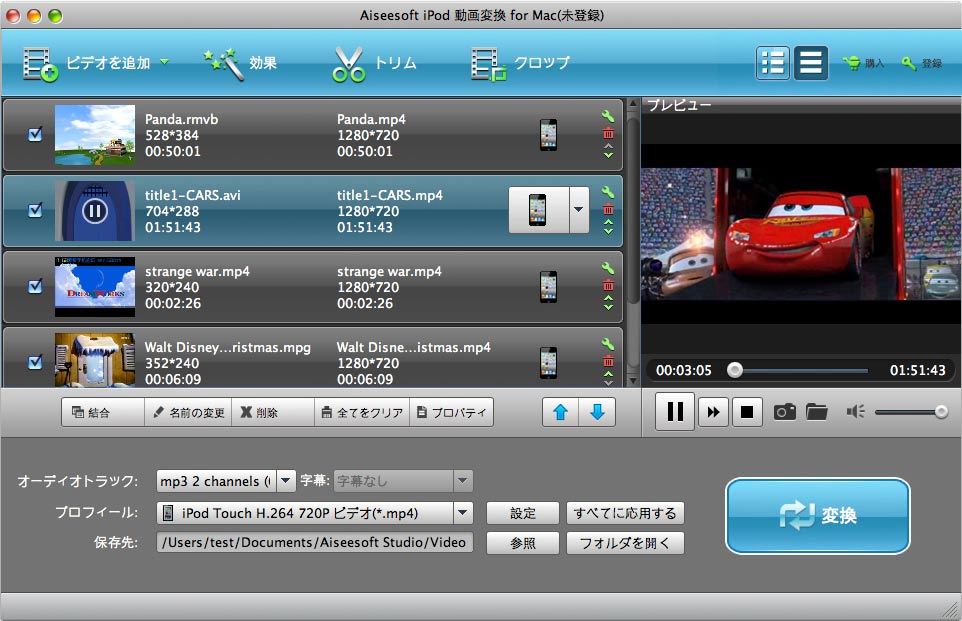This screenshot has height=621, width=962.
Task: Expand the ビデオを追加 dropdown arrow
Action: pos(164,62)
